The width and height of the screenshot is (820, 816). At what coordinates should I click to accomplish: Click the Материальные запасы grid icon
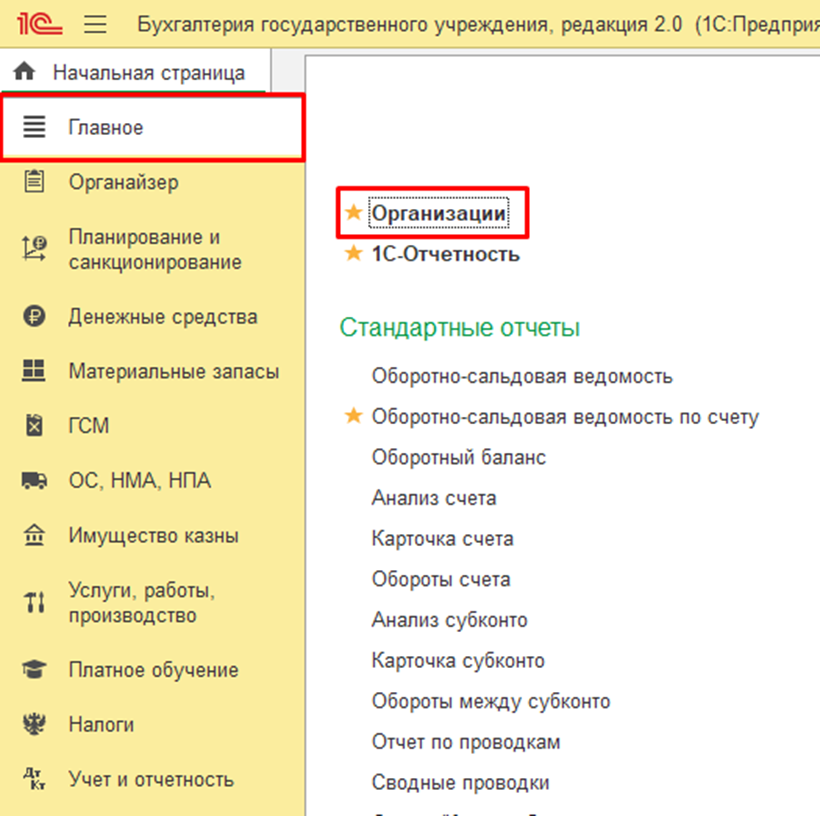click(x=34, y=370)
